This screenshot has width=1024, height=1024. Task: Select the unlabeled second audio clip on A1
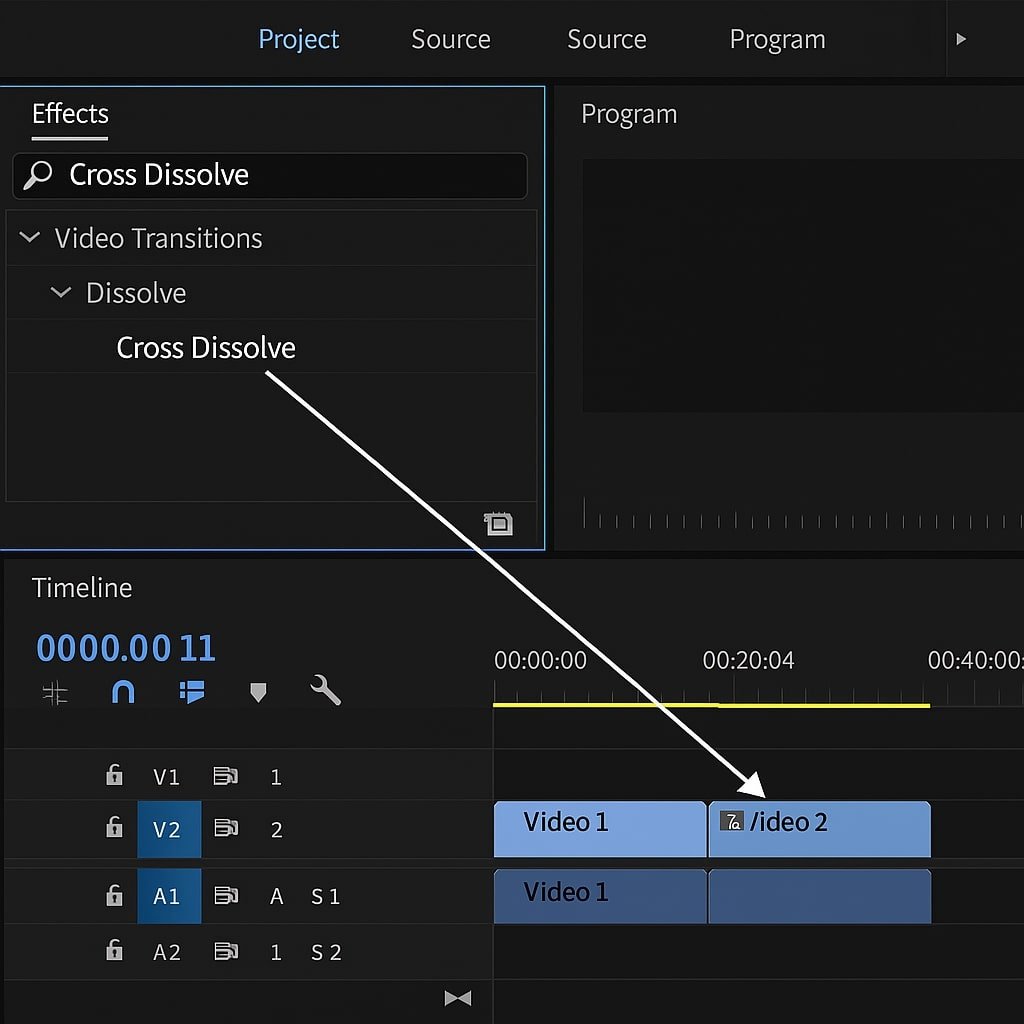(820, 896)
